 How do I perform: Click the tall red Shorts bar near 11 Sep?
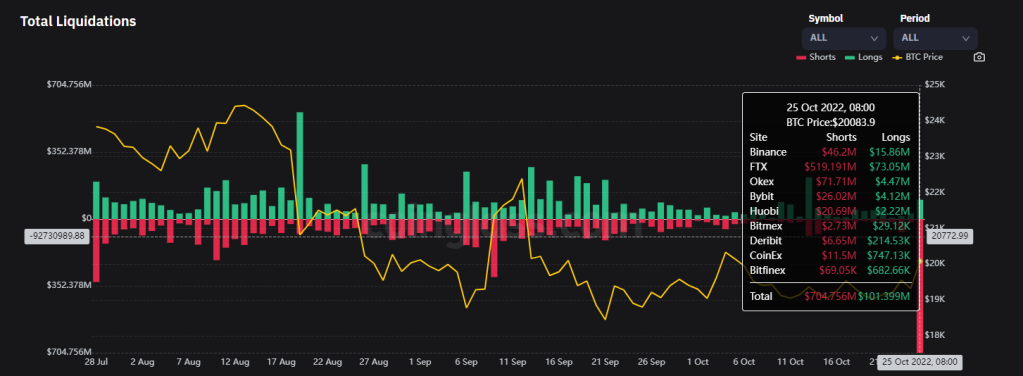click(494, 247)
